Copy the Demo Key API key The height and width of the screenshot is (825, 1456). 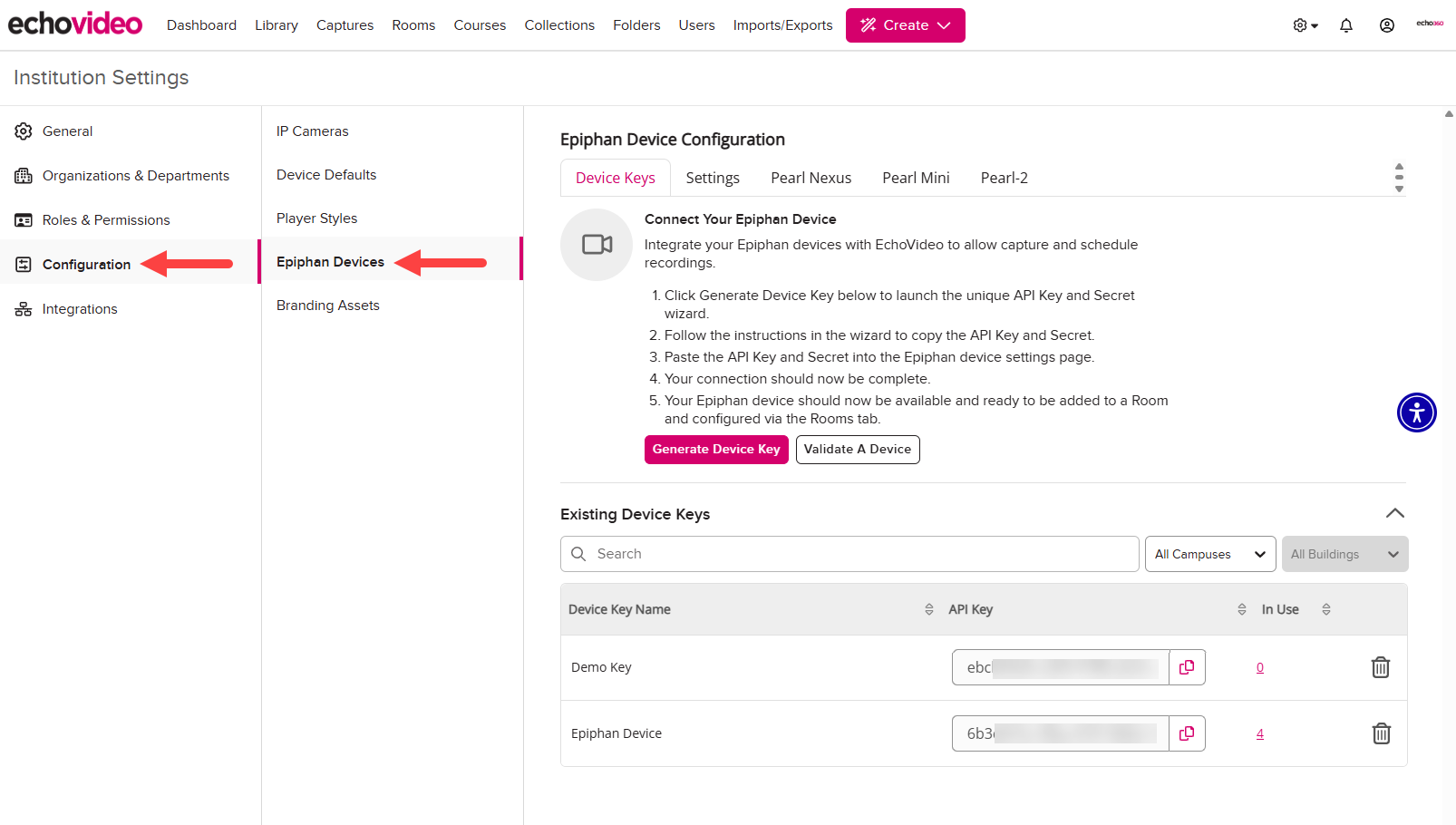(1187, 667)
